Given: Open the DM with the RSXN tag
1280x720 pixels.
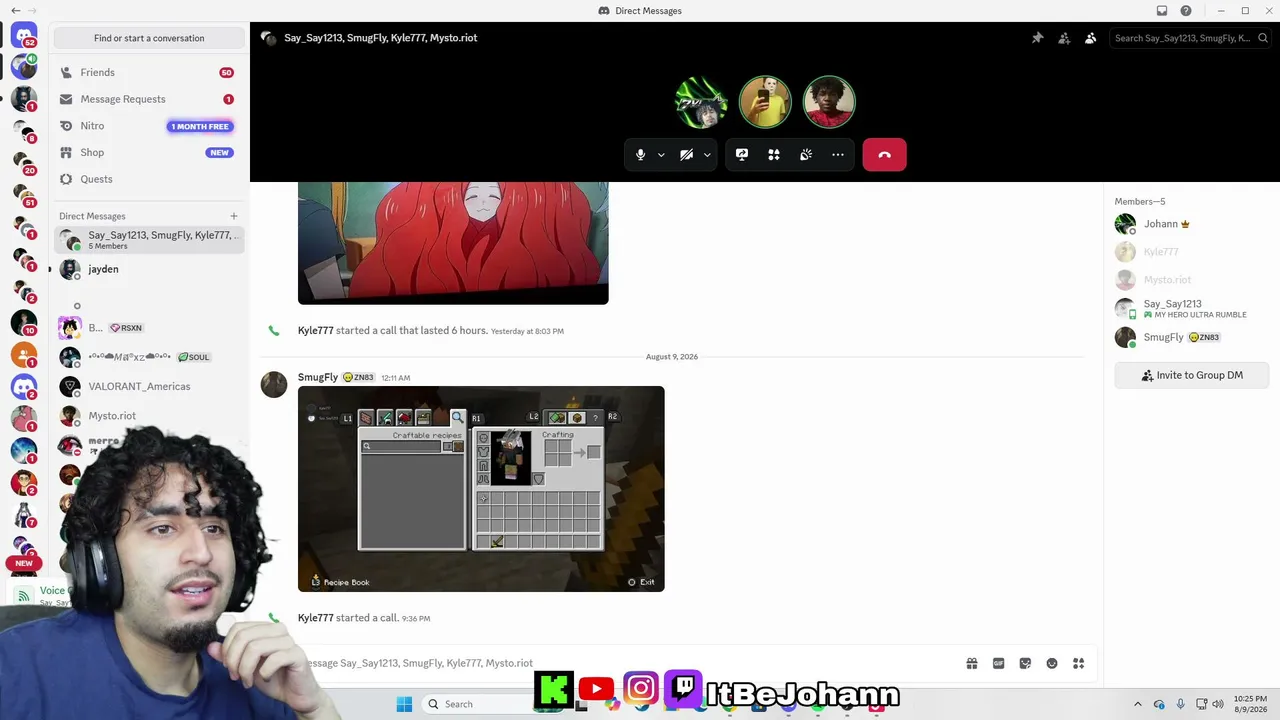Looking at the screenshot, I should [x=149, y=328].
